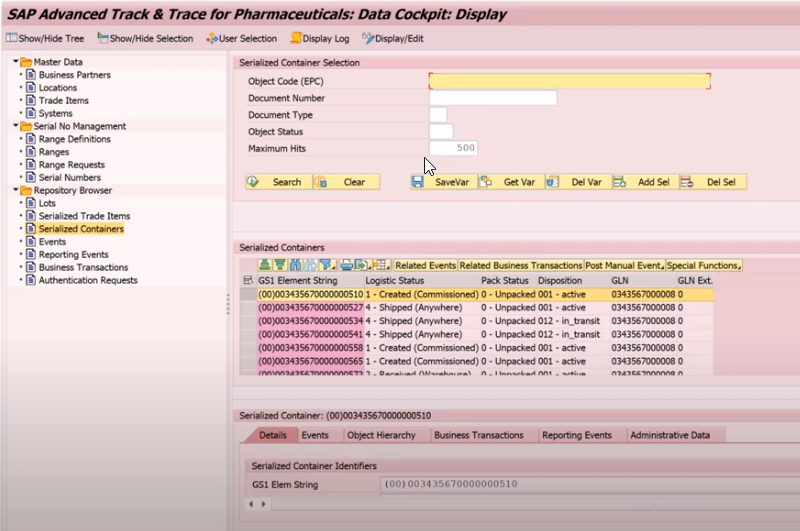Image resolution: width=800 pixels, height=531 pixels.
Task: Switch to the Events tab
Action: (x=315, y=435)
